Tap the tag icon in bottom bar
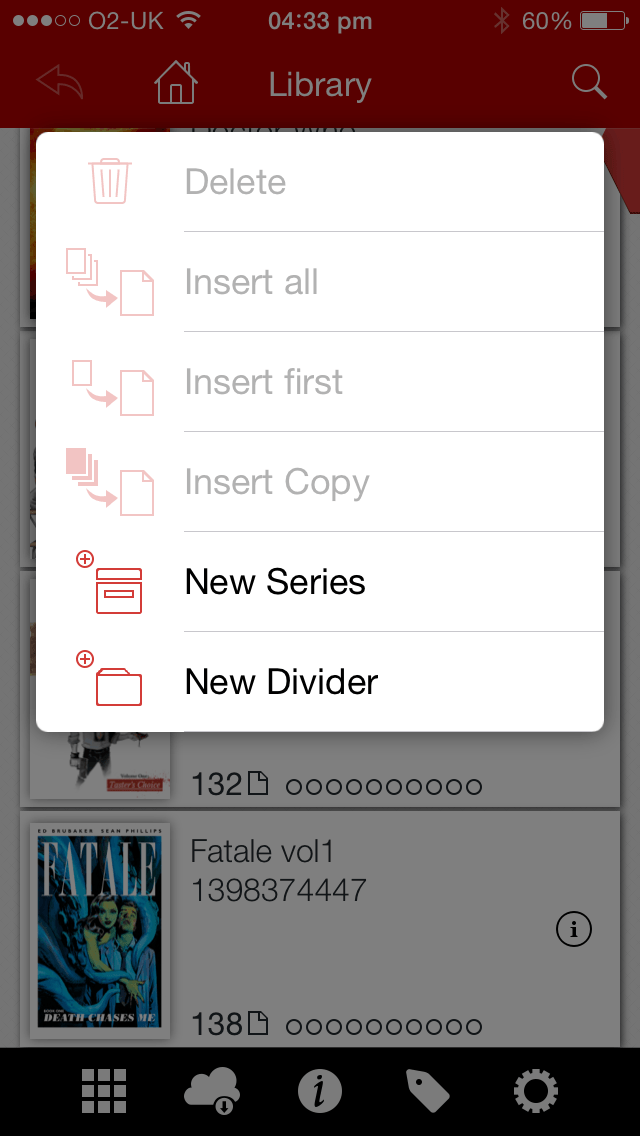The height and width of the screenshot is (1136, 640). coord(428,1090)
